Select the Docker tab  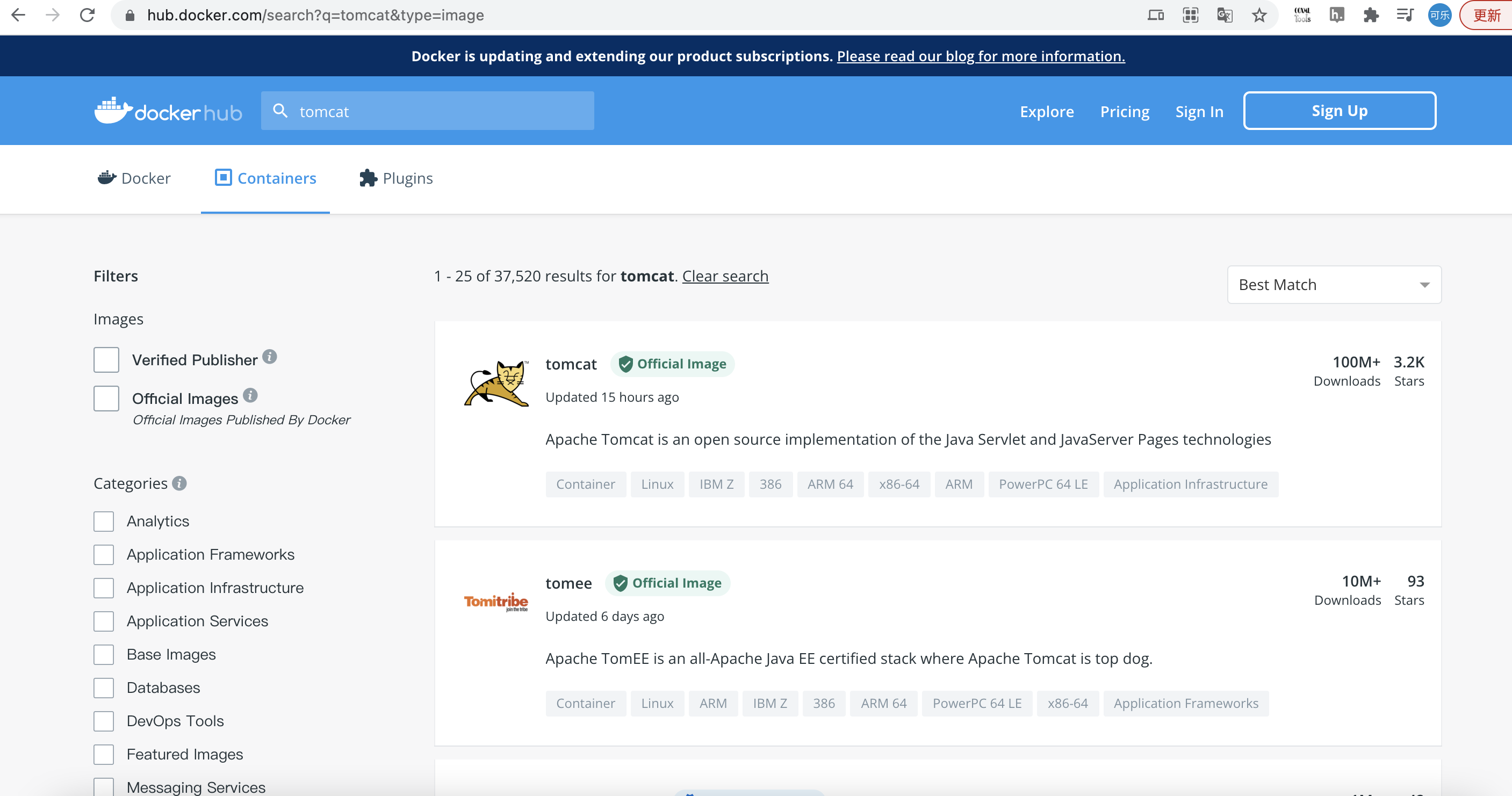[x=134, y=178]
